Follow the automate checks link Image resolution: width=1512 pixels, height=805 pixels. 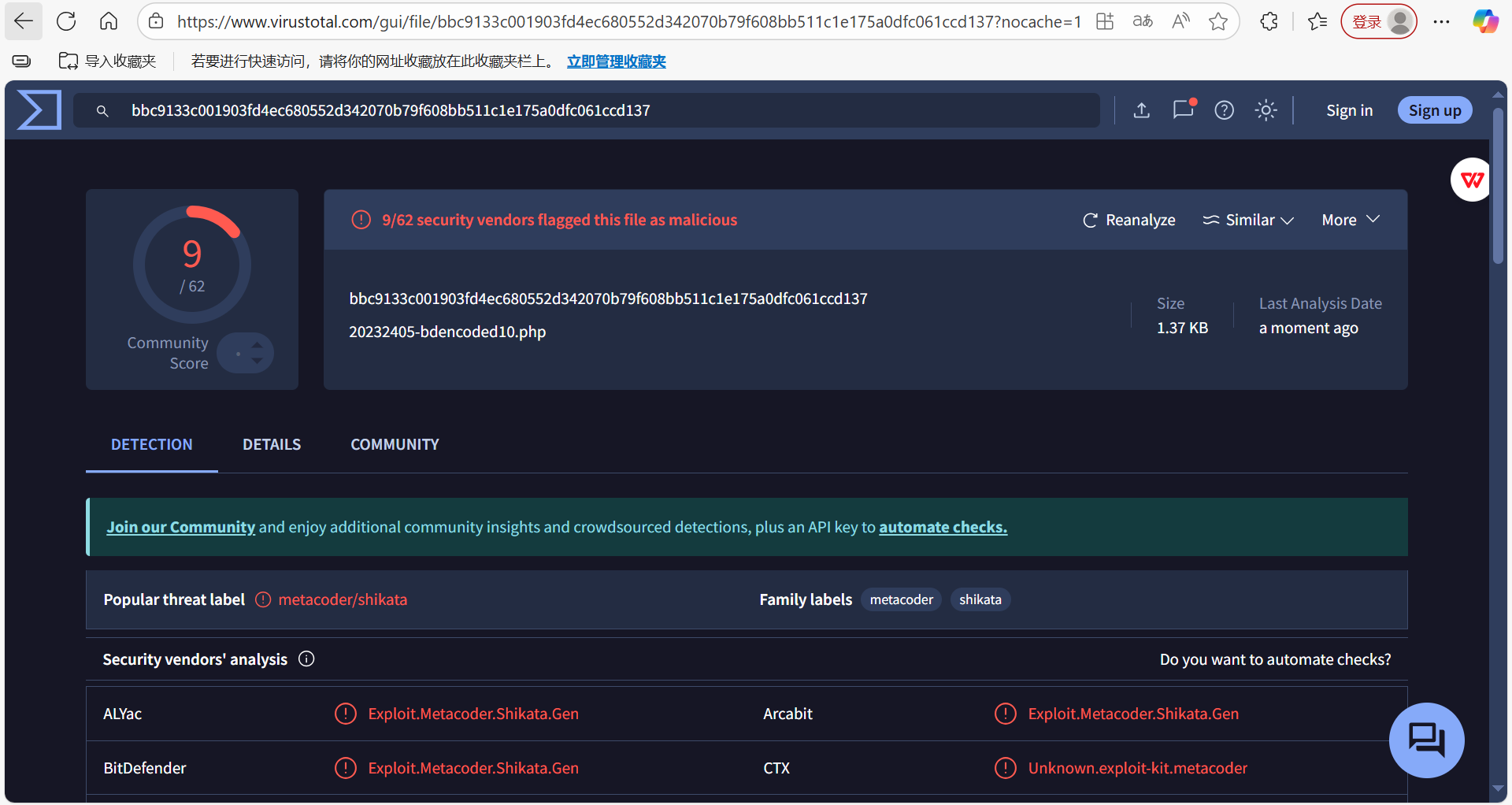(x=943, y=527)
